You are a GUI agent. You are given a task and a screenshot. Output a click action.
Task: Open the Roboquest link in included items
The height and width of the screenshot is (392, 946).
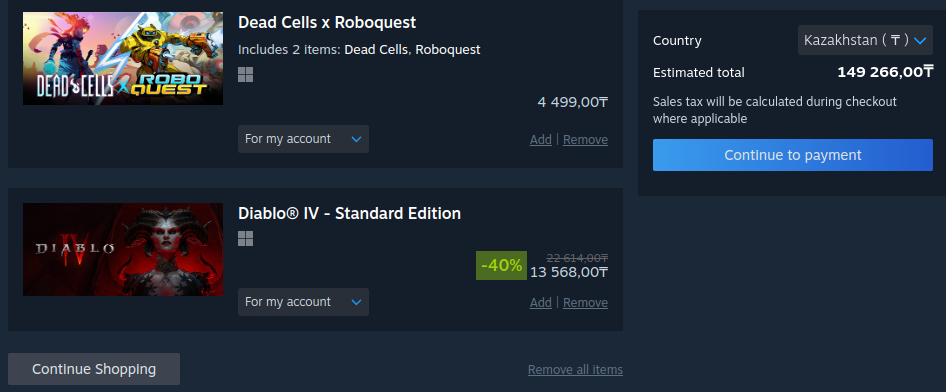point(448,49)
